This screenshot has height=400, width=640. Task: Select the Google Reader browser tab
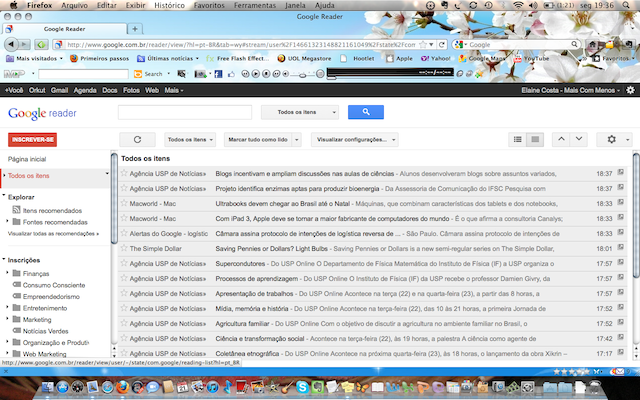click(64, 29)
